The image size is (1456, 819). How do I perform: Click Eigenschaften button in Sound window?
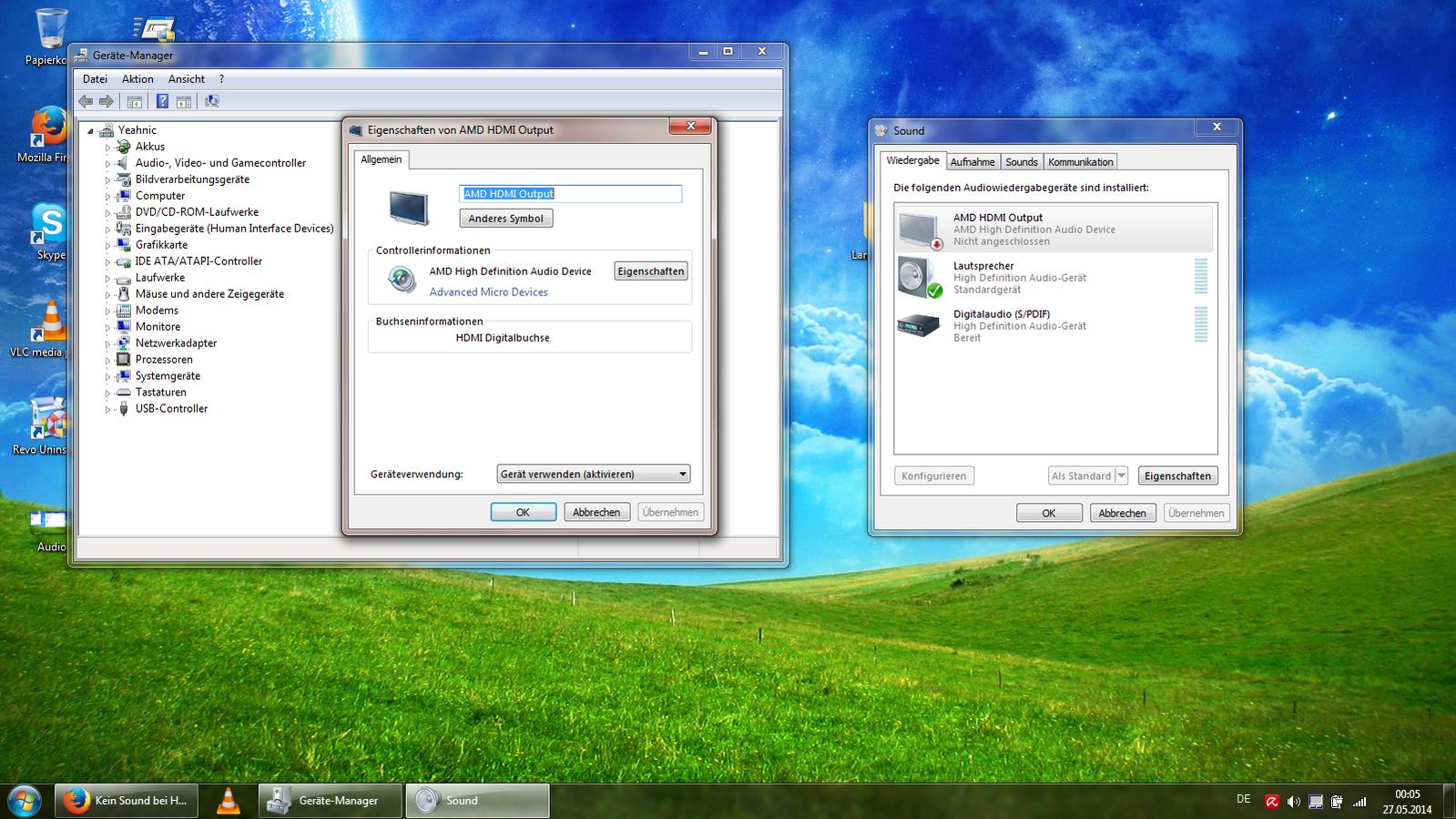pos(1177,476)
